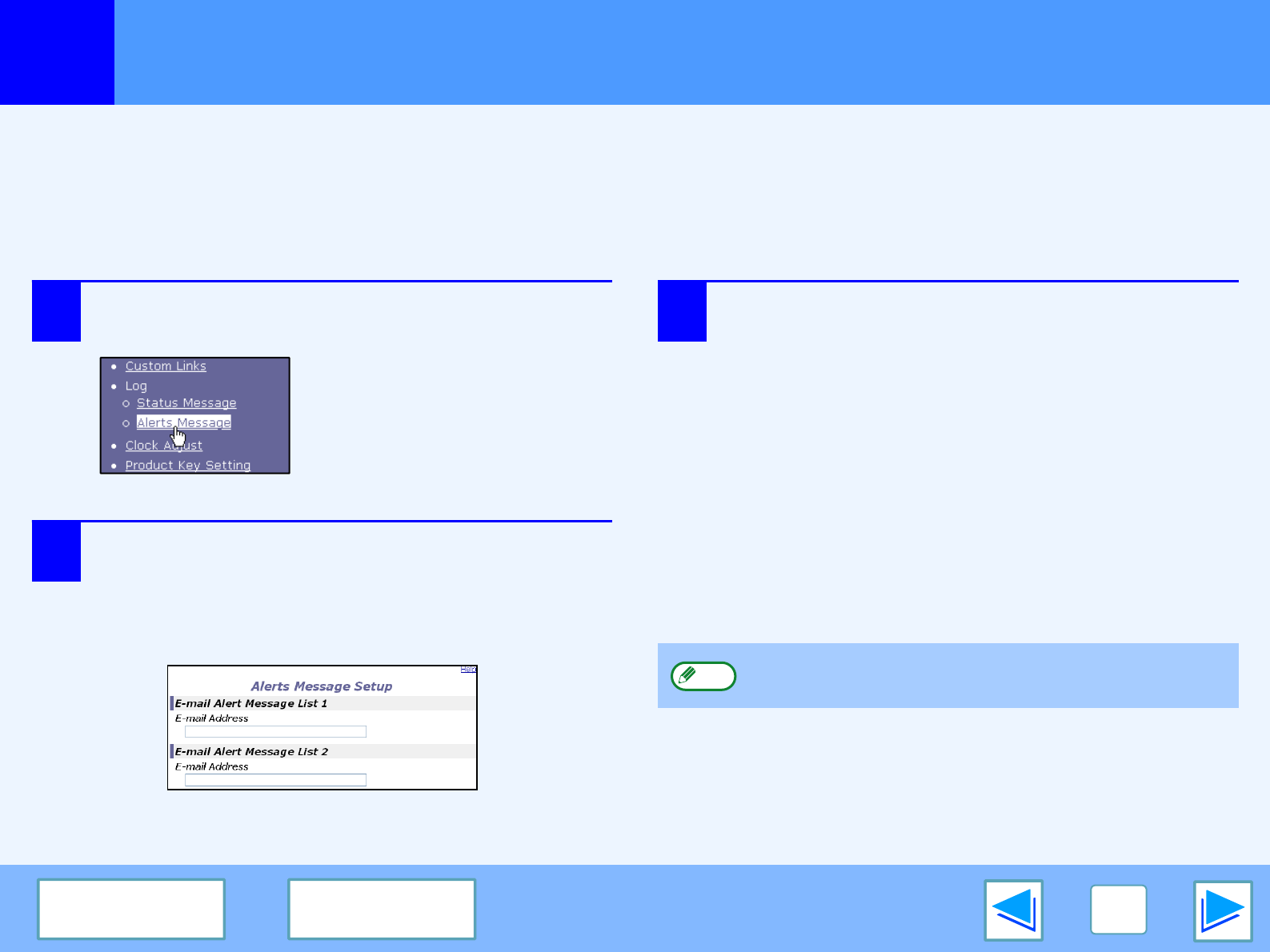Go to the previous page using left arrow
This screenshot has width=1270, height=952.
click(x=1013, y=910)
